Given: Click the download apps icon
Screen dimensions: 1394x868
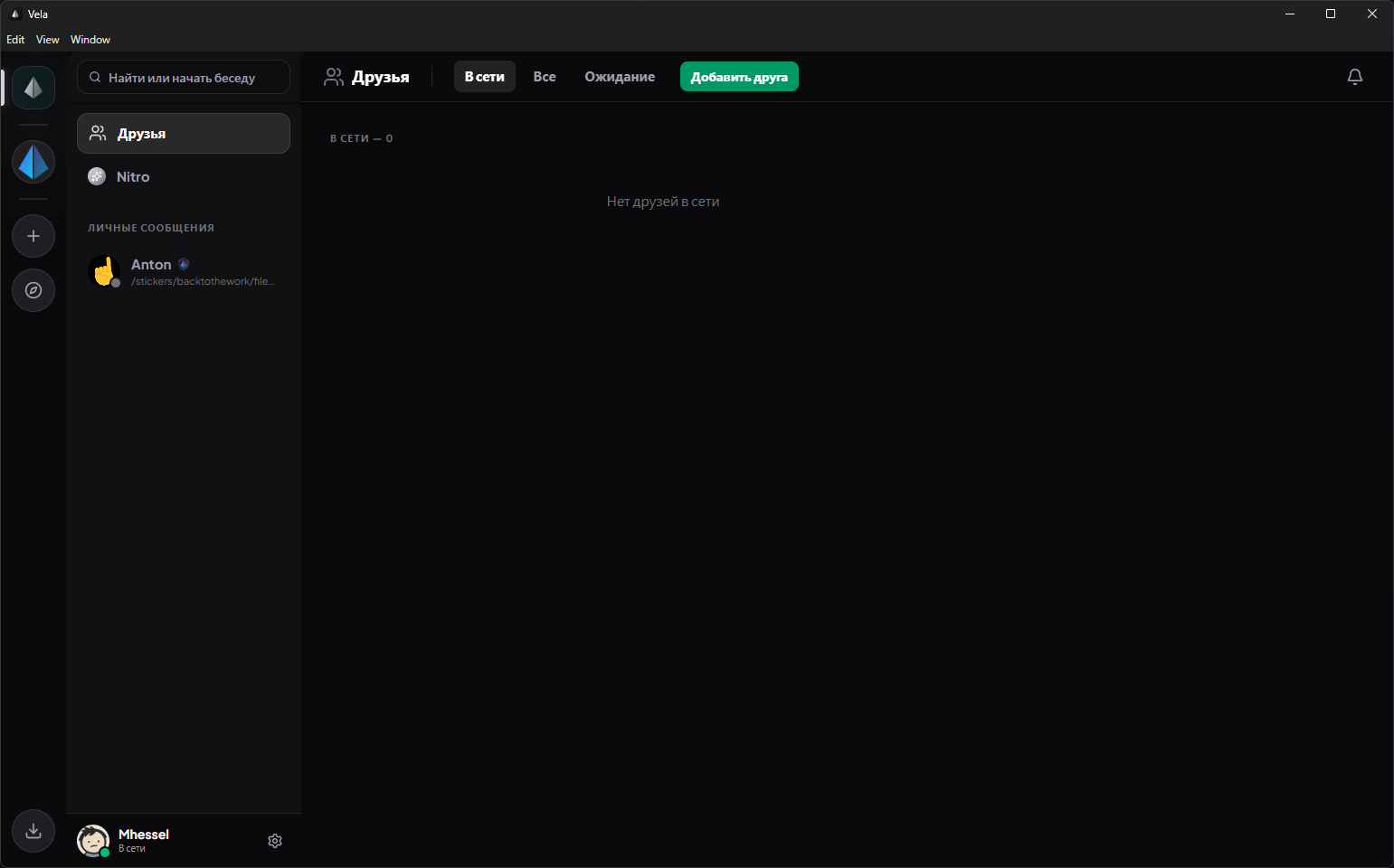Looking at the screenshot, I should coord(33,831).
